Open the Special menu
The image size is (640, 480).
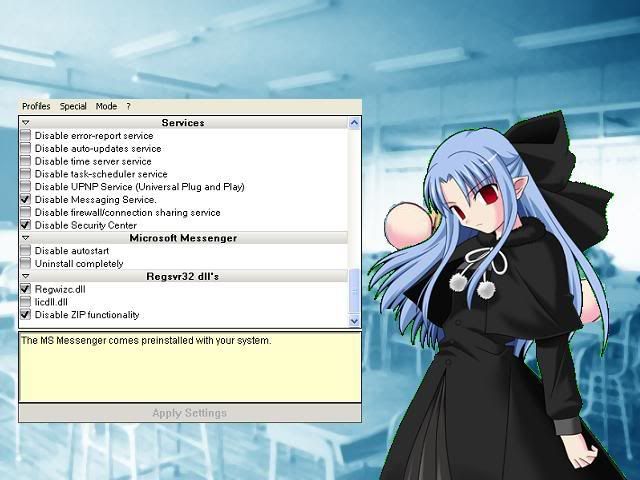coord(73,106)
